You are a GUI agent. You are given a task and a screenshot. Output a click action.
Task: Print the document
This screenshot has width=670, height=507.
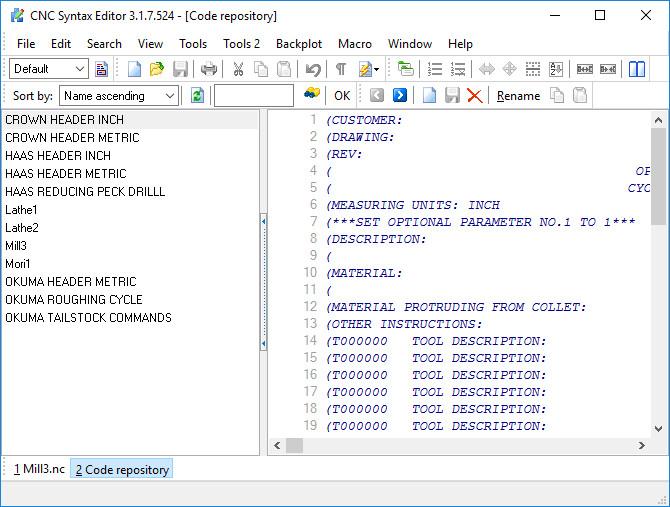(x=209, y=69)
